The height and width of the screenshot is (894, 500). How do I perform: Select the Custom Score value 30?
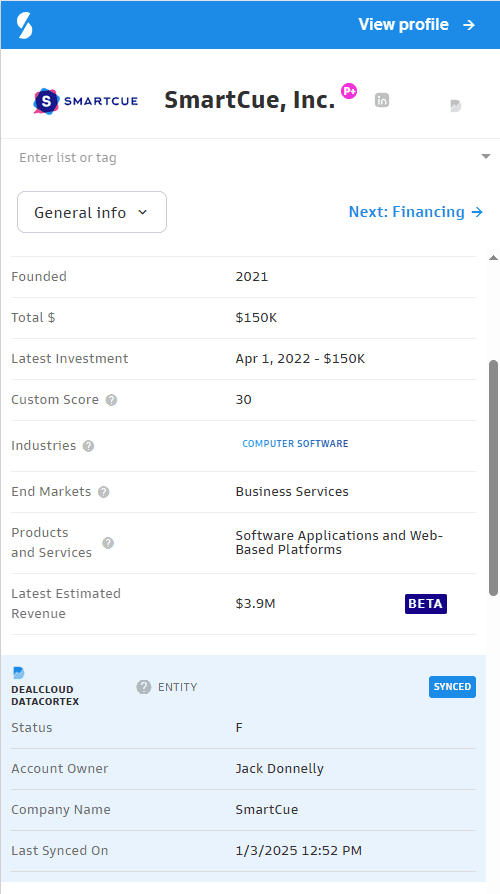pyautogui.click(x=243, y=400)
